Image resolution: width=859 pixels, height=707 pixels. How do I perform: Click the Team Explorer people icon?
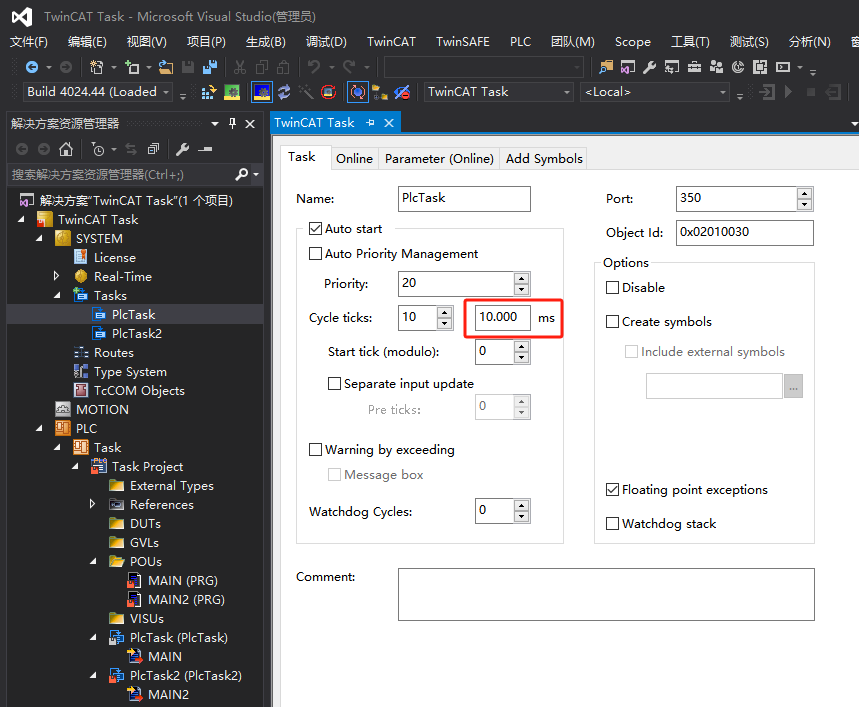tap(716, 67)
